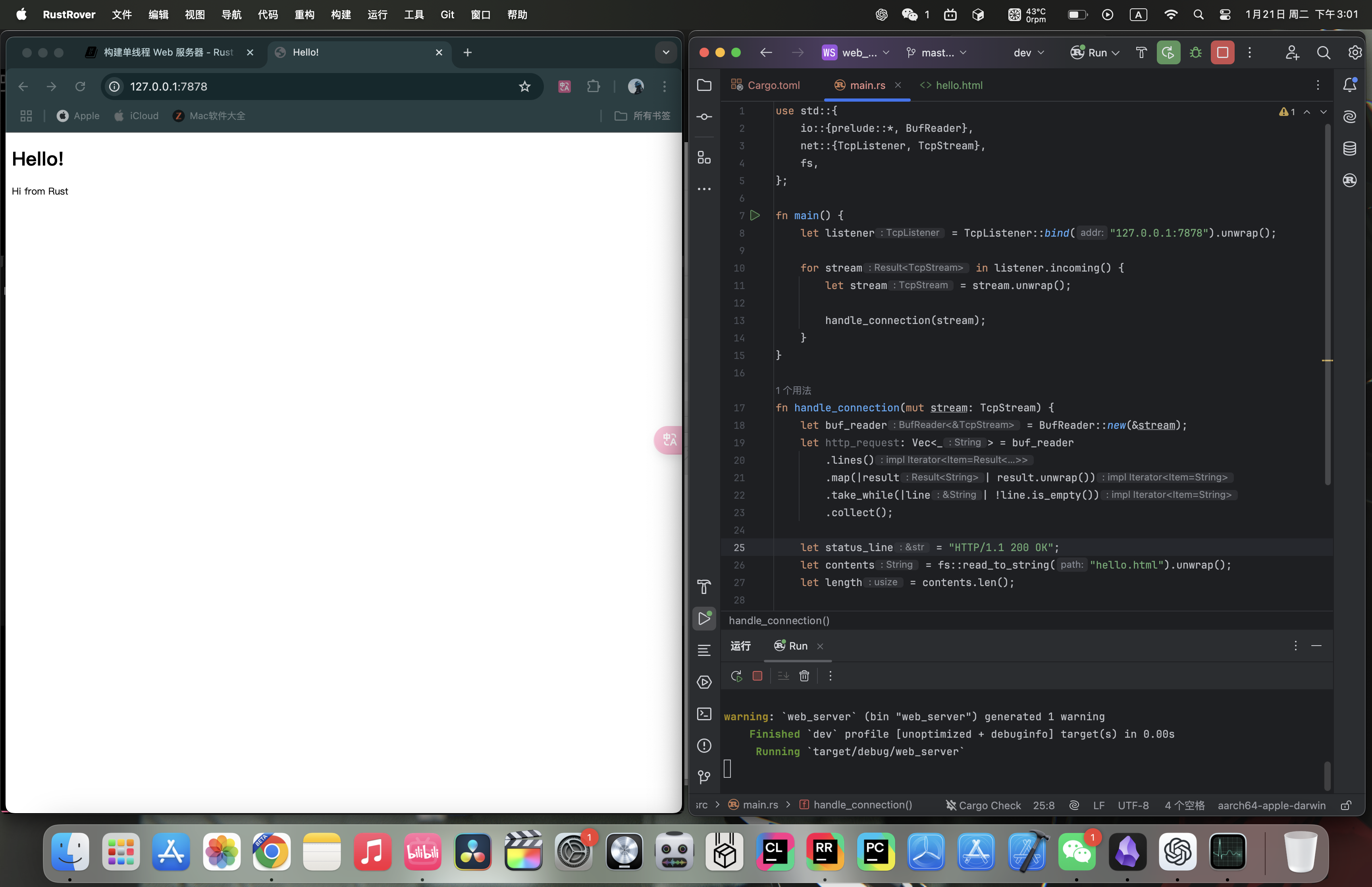Open the iCloud bookmark

(x=136, y=116)
